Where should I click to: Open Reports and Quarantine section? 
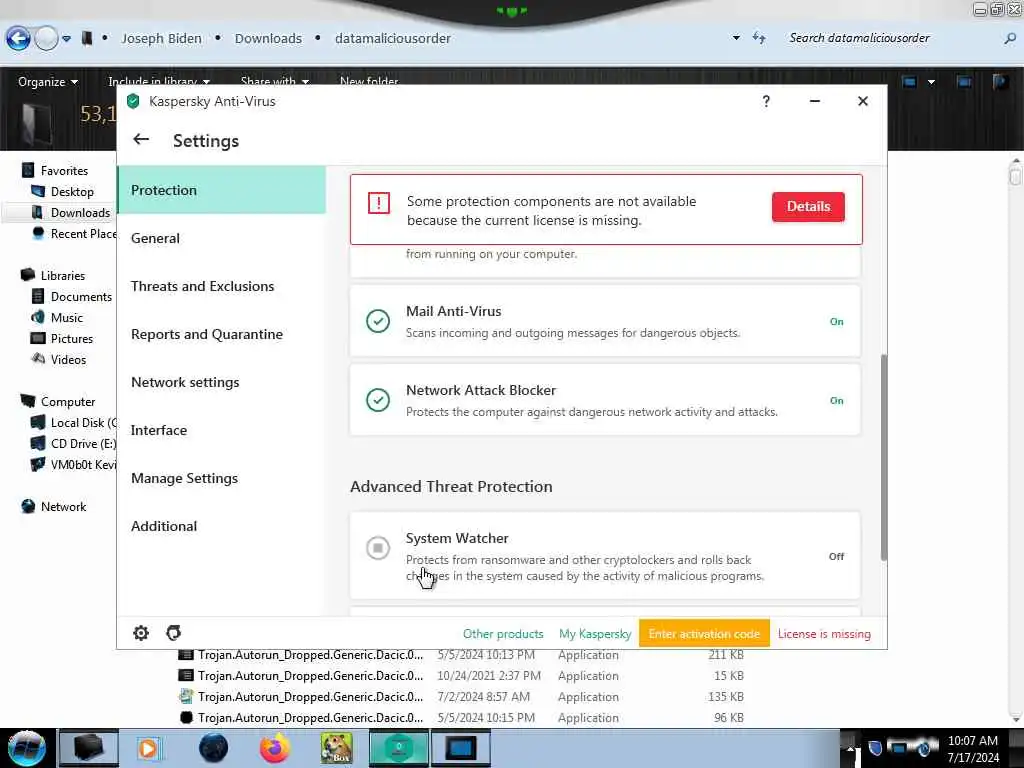[221, 334]
